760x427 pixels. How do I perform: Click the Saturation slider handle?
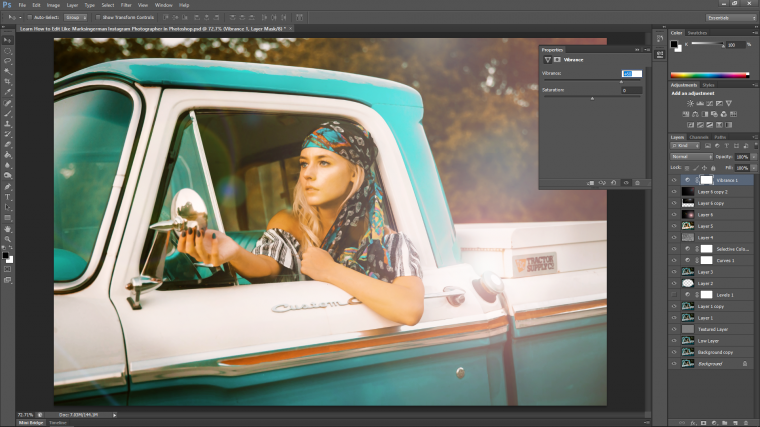click(592, 98)
